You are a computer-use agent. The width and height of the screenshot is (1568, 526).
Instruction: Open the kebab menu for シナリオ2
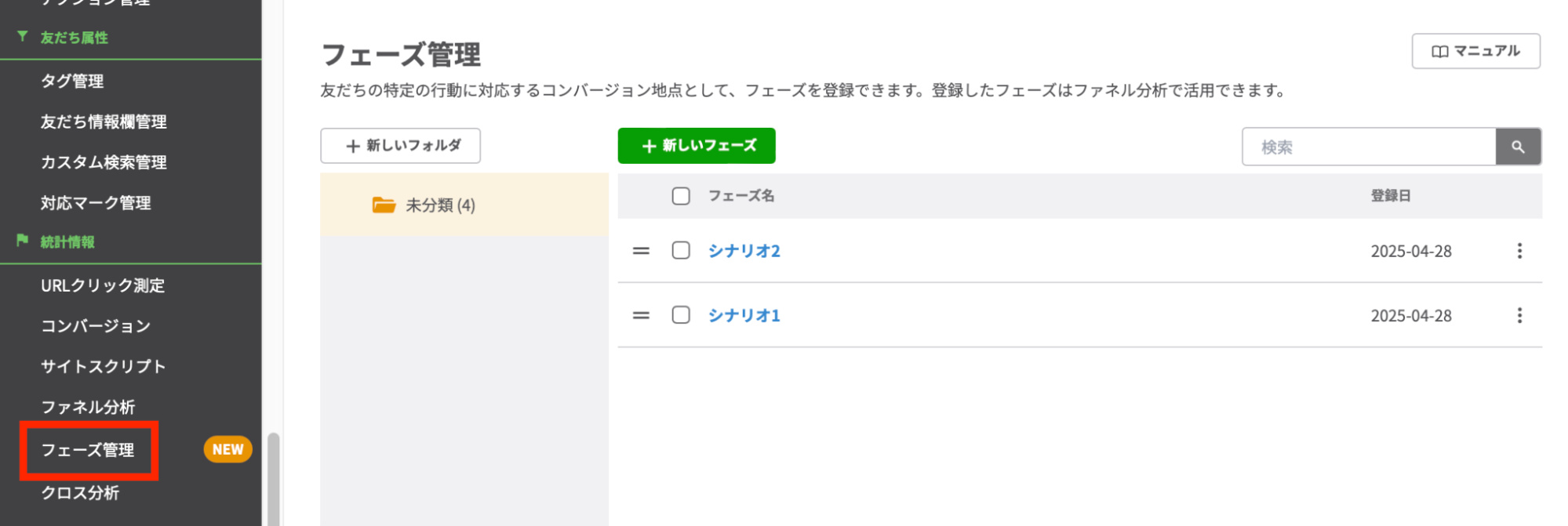click(x=1520, y=251)
